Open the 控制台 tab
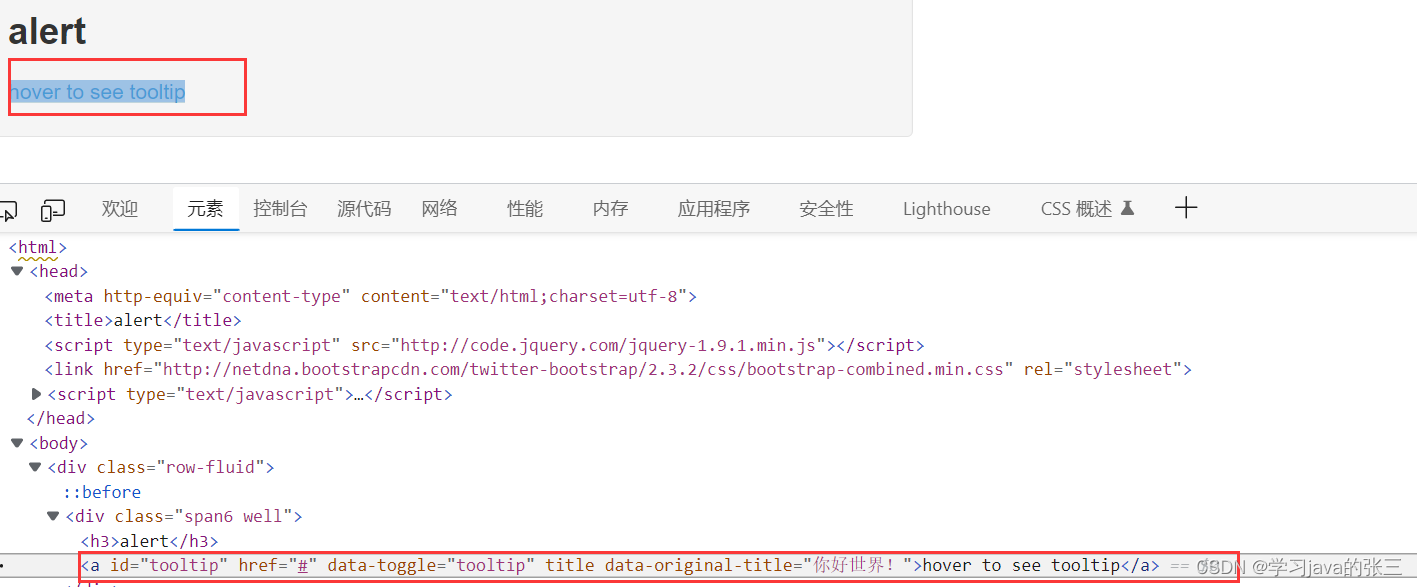 pos(280,209)
